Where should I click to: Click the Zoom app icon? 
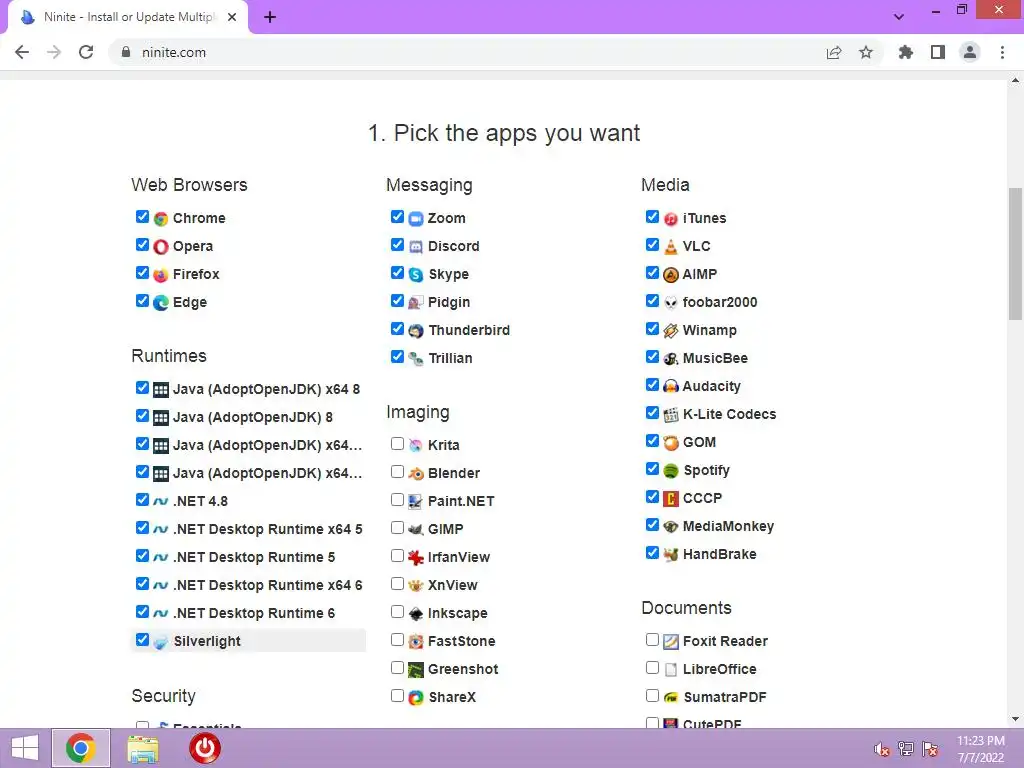[416, 218]
